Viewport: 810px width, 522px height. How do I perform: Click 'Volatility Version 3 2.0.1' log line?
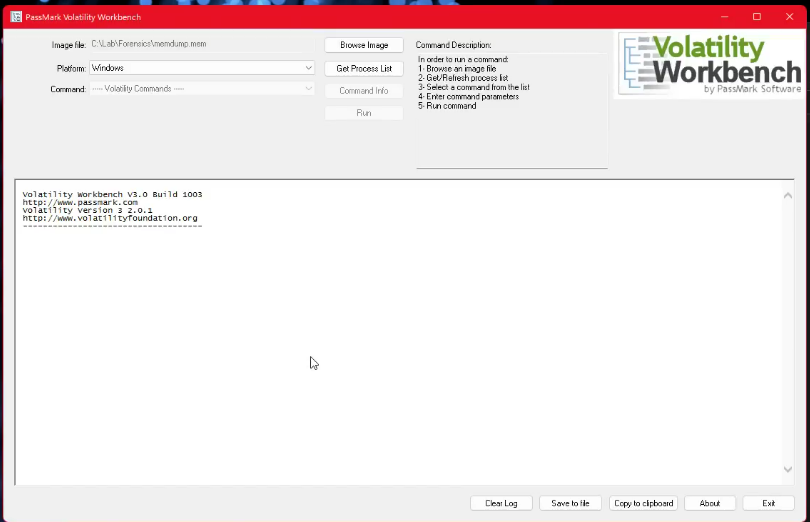[x=87, y=210]
